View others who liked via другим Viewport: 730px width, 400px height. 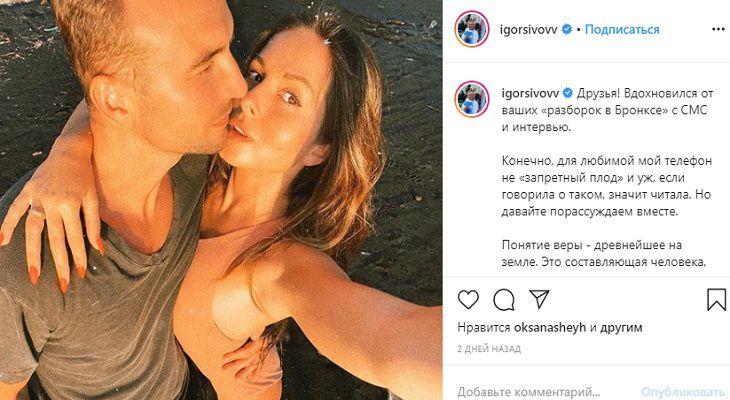pyautogui.click(x=621, y=328)
